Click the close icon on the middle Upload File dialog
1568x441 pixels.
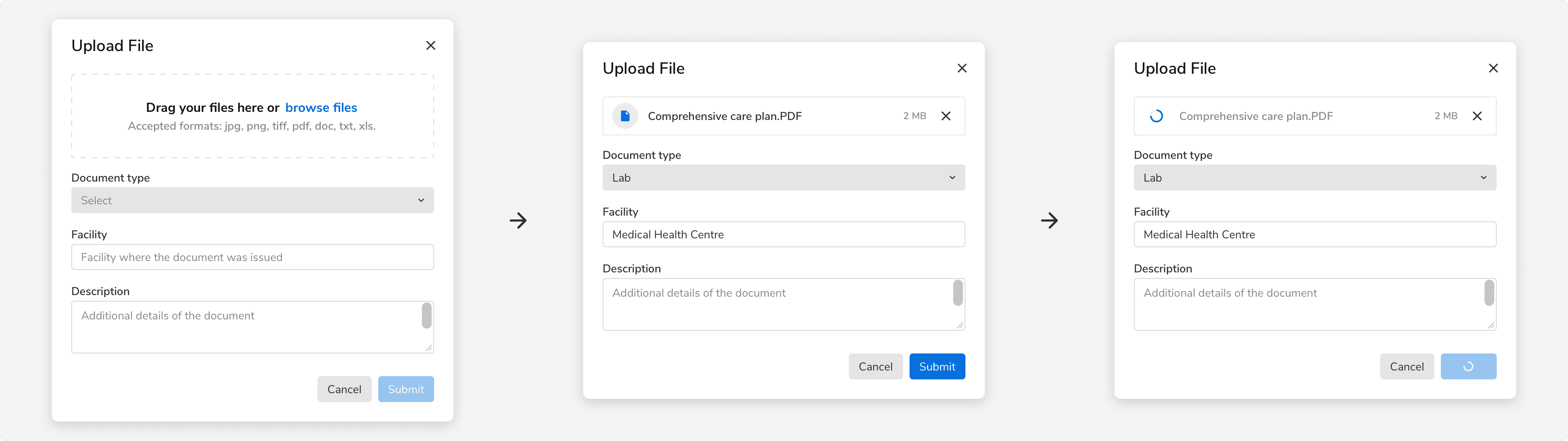click(x=962, y=68)
